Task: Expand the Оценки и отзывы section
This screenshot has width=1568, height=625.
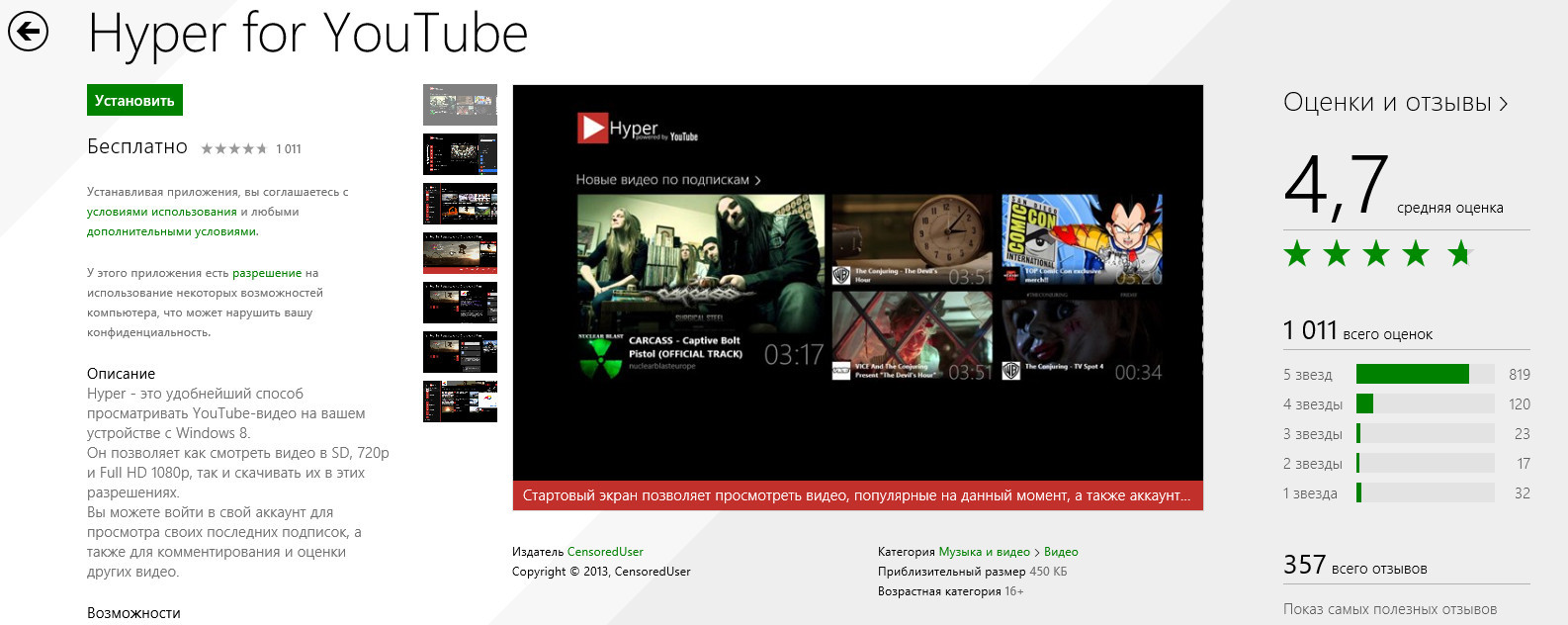Action: pos(1395,103)
